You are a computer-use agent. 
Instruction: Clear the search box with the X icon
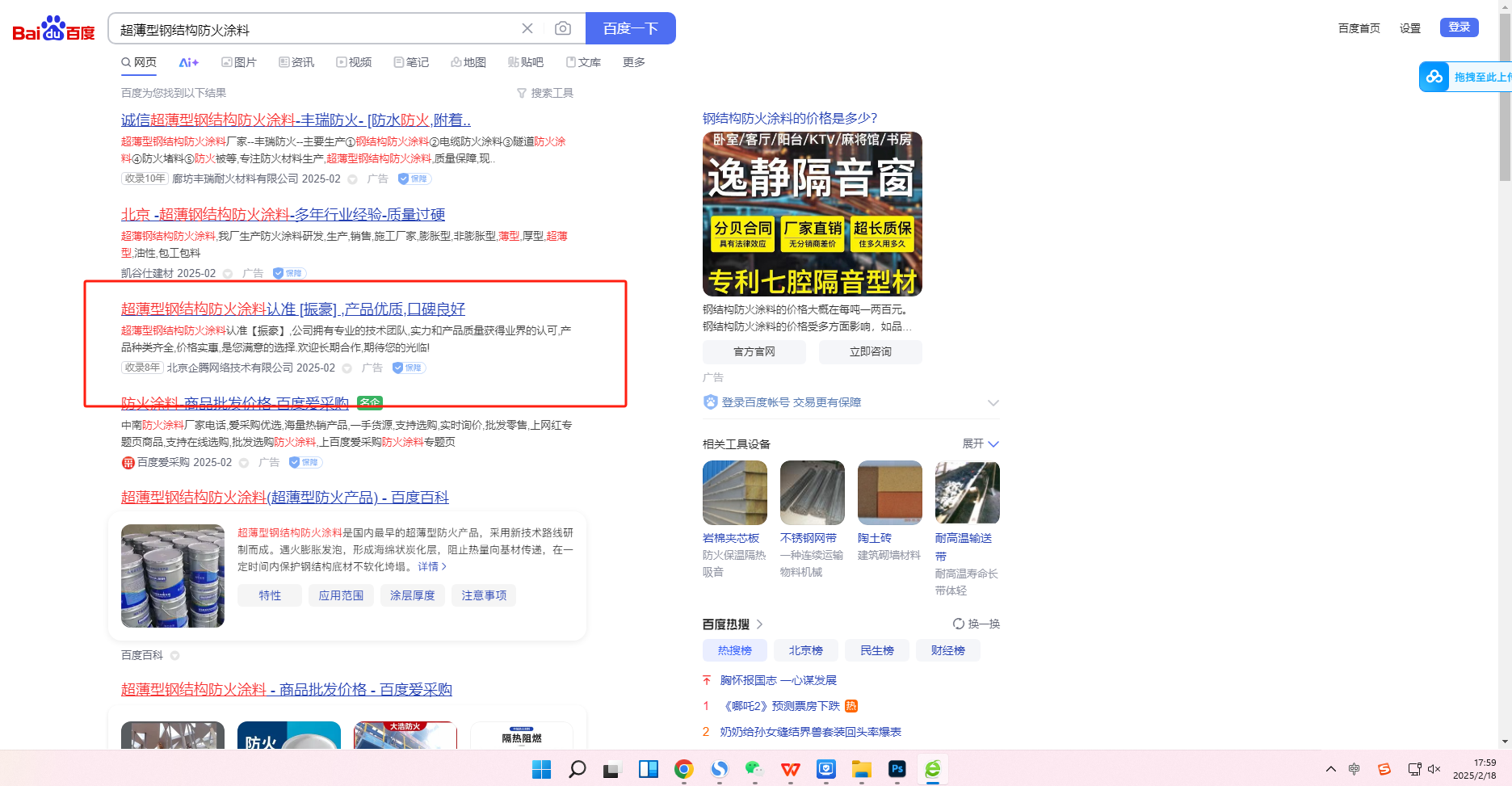[x=527, y=28]
